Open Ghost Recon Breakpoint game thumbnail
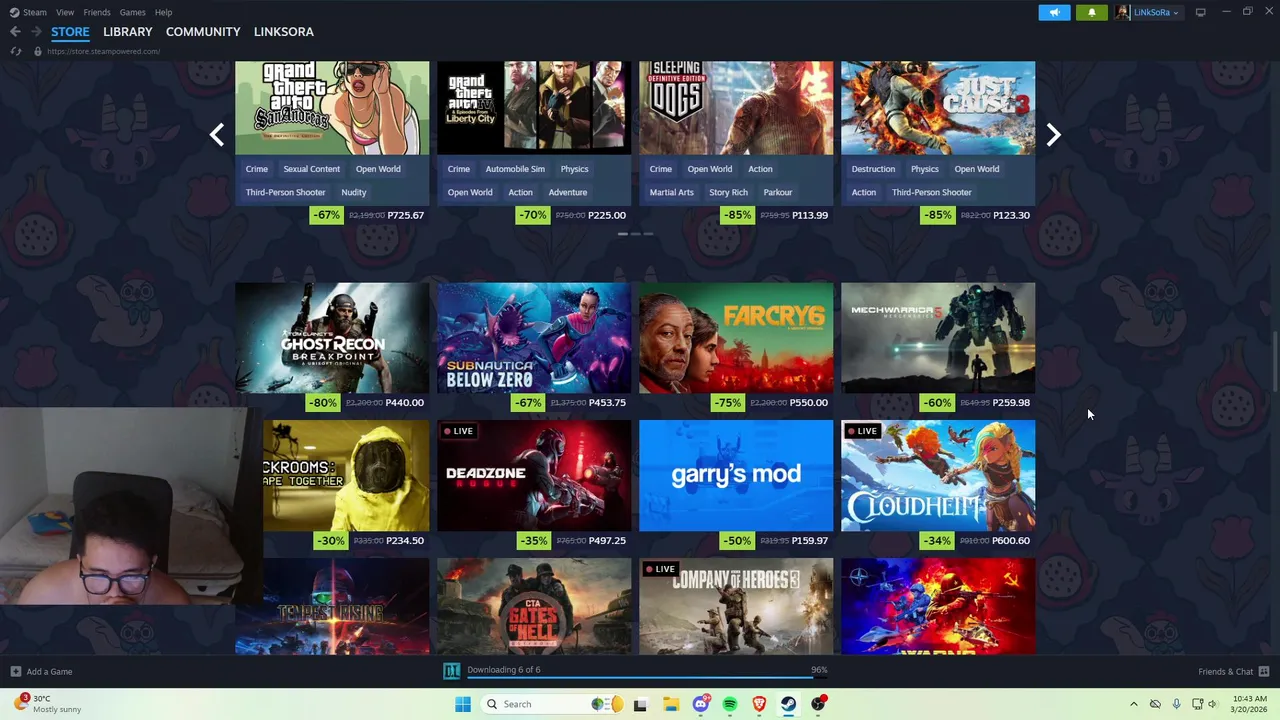This screenshot has width=1280, height=720. [x=332, y=337]
